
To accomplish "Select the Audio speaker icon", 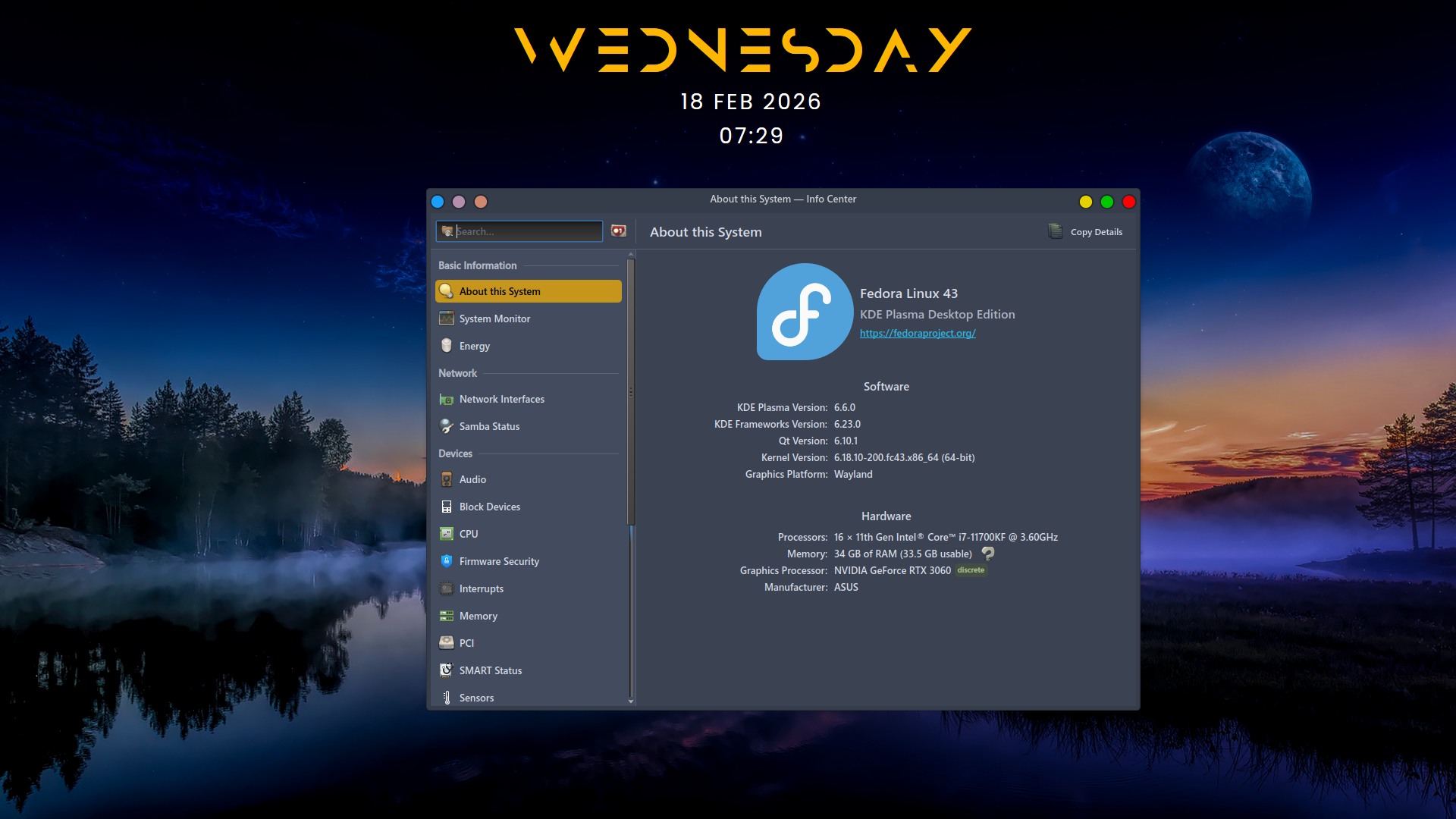I will (447, 479).
